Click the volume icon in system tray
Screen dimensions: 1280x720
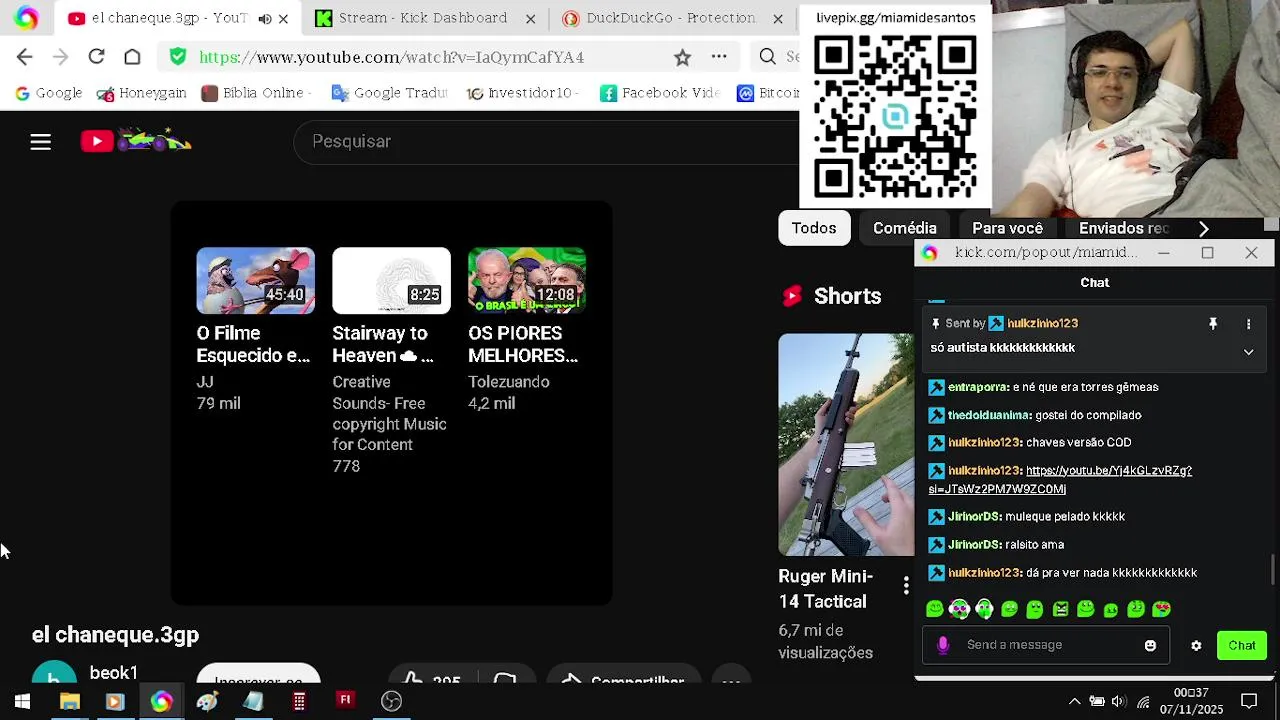click(x=1118, y=702)
